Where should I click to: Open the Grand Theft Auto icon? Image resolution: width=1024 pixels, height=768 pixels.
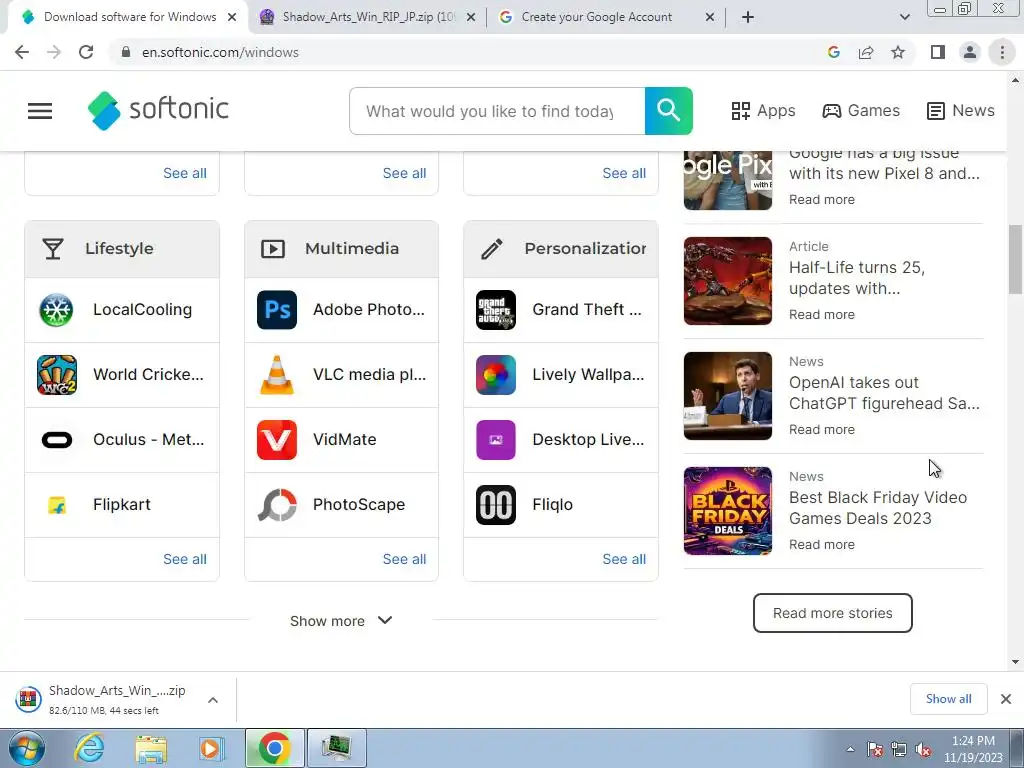pyautogui.click(x=496, y=310)
